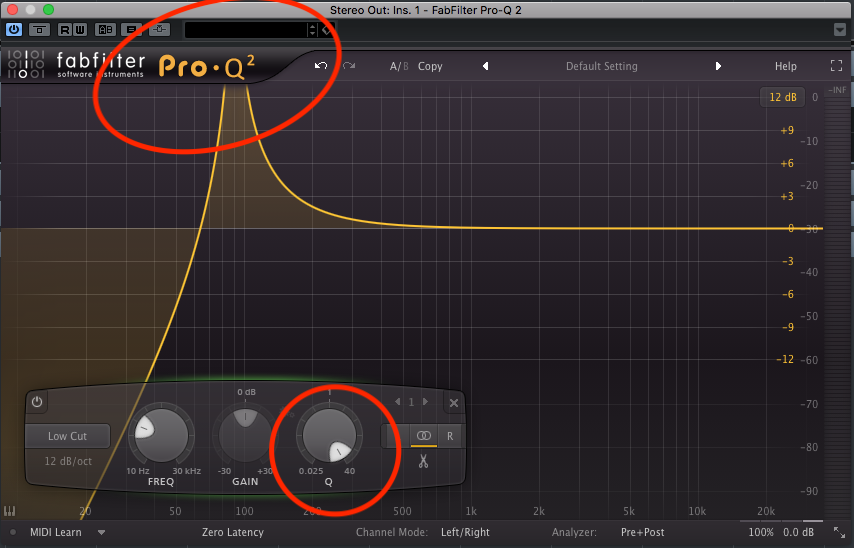Select left channel placement button
This screenshot has width=854, height=548.
[x=396, y=436]
